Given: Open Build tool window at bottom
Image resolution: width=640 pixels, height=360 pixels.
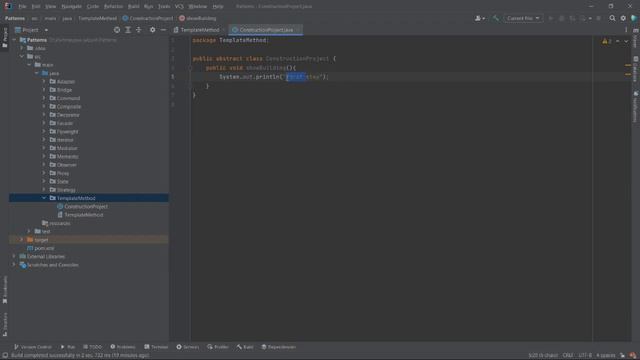Looking at the screenshot, I should click(x=245, y=347).
